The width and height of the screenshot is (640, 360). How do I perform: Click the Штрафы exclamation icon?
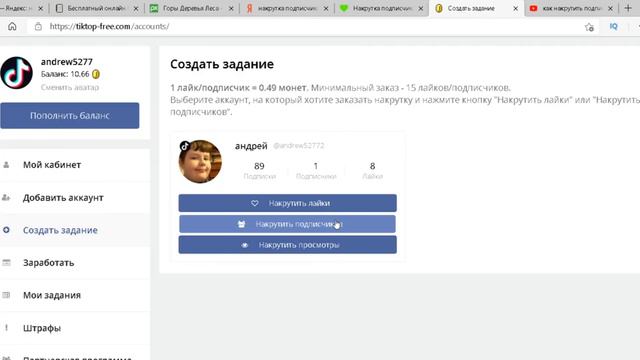point(6,328)
